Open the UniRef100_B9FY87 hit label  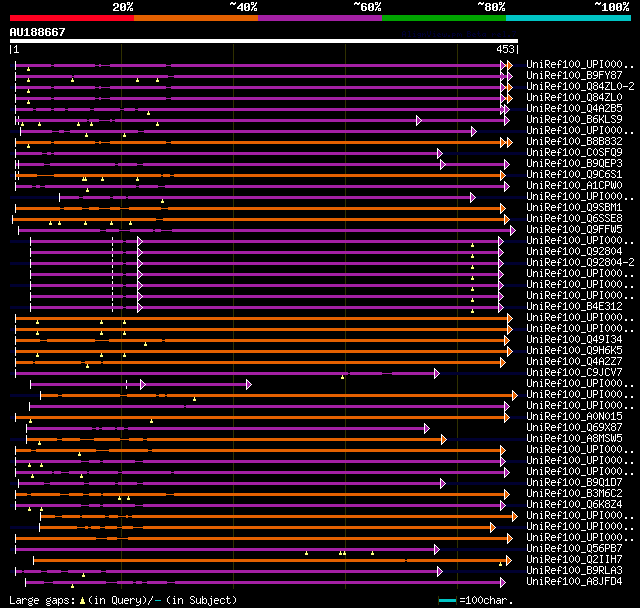pyautogui.click(x=574, y=75)
